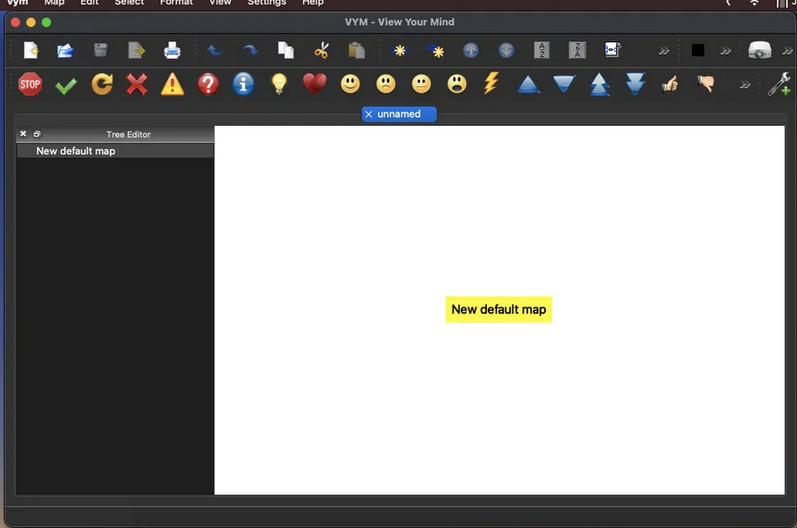Open the Select menu
This screenshot has height=528, width=797.
pos(129,3)
